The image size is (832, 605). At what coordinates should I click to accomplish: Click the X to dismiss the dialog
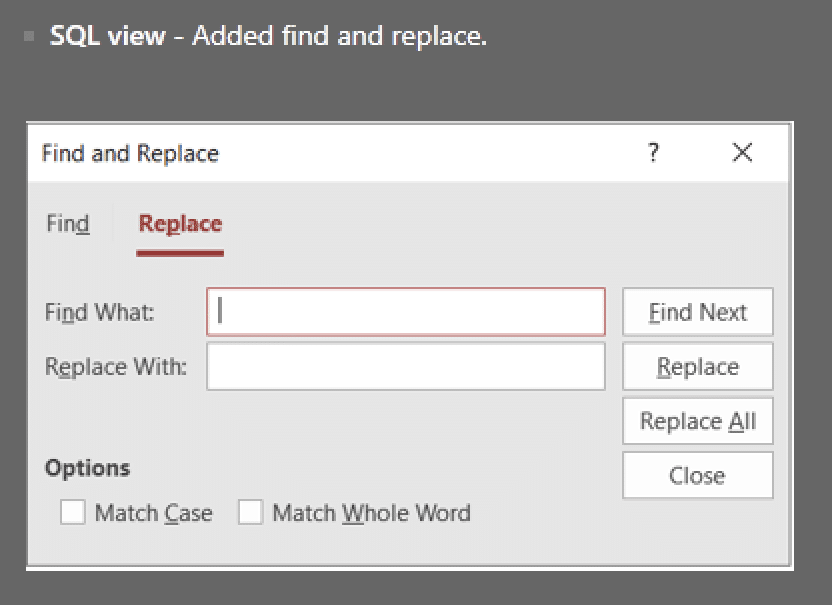[742, 153]
